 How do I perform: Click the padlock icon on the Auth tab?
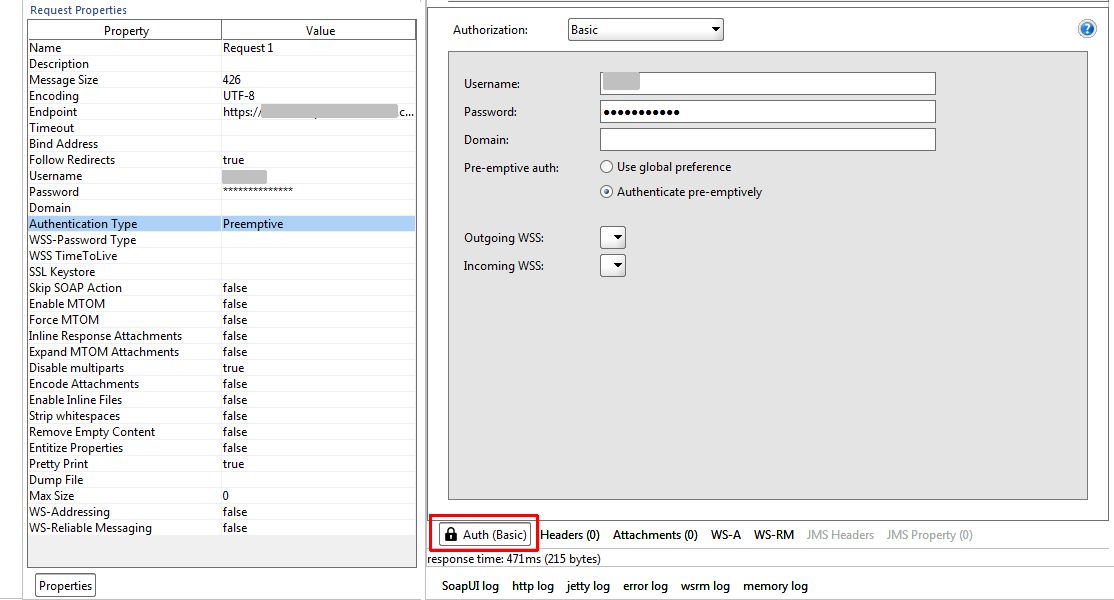click(449, 535)
